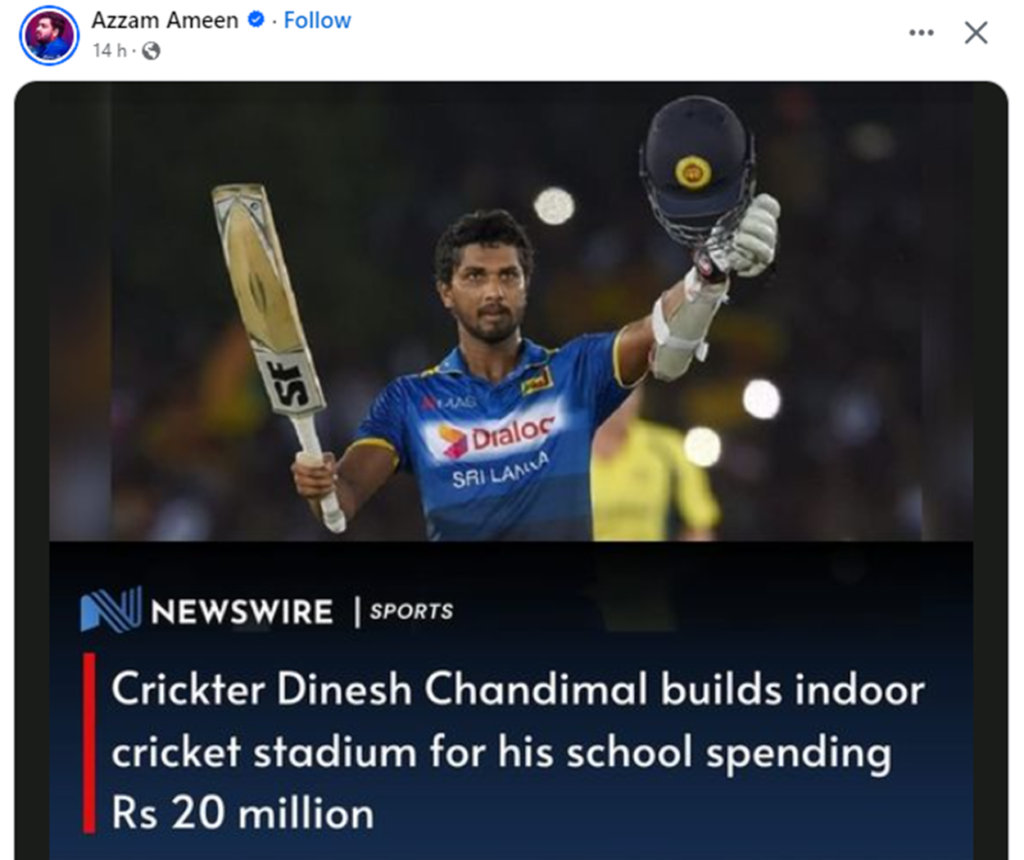
Task: Open the three-dot post options menu
Action: point(921,33)
